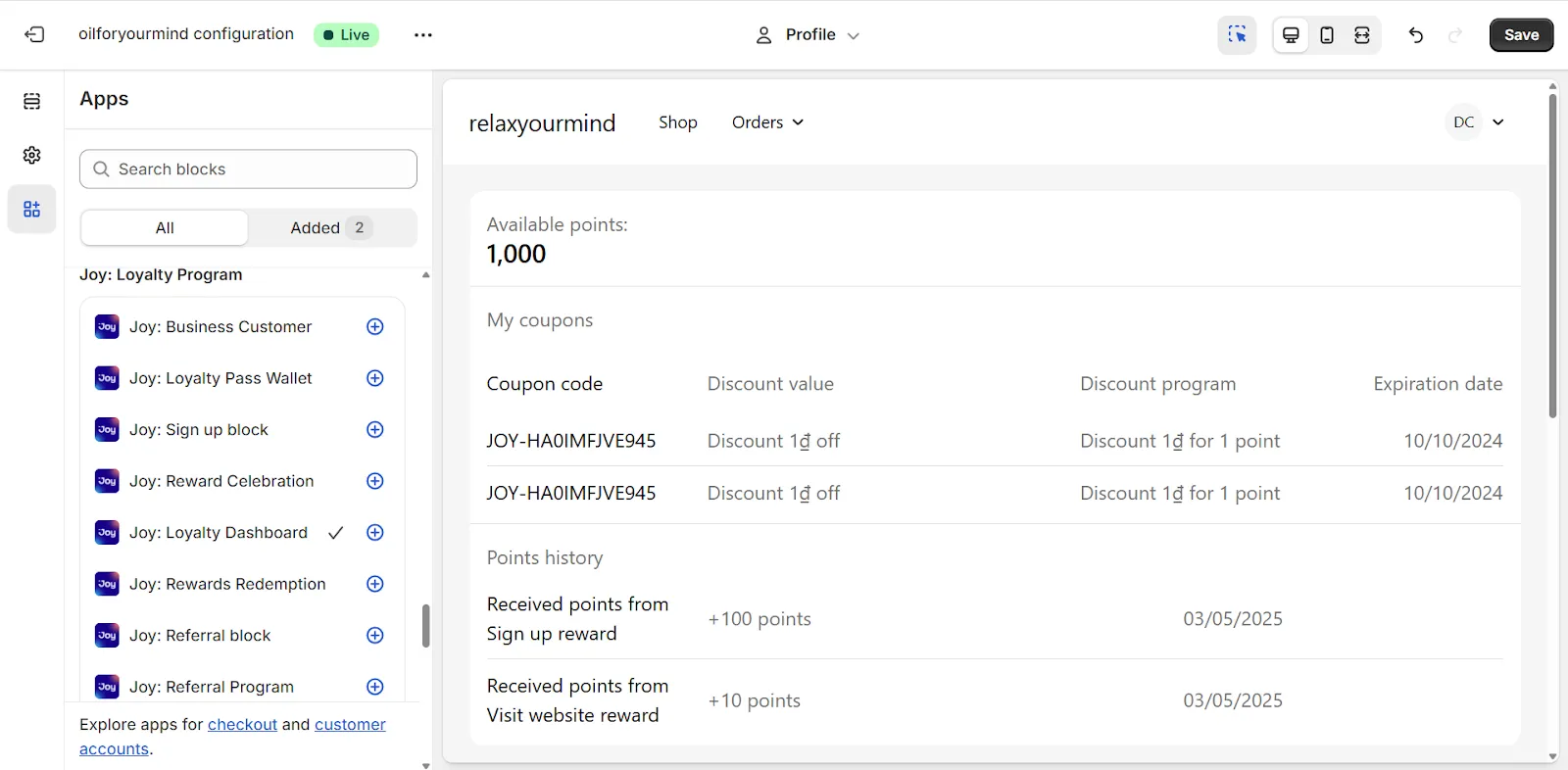Viewport: 1568px width, 770px height.
Task: Add the Joy: Rewards Redemption block
Action: click(375, 584)
